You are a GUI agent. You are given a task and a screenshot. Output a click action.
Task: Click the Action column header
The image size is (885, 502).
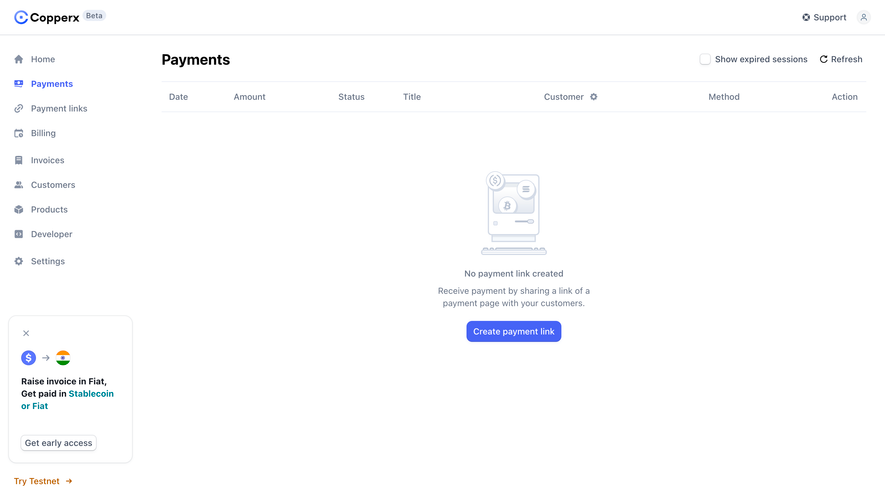tap(844, 97)
